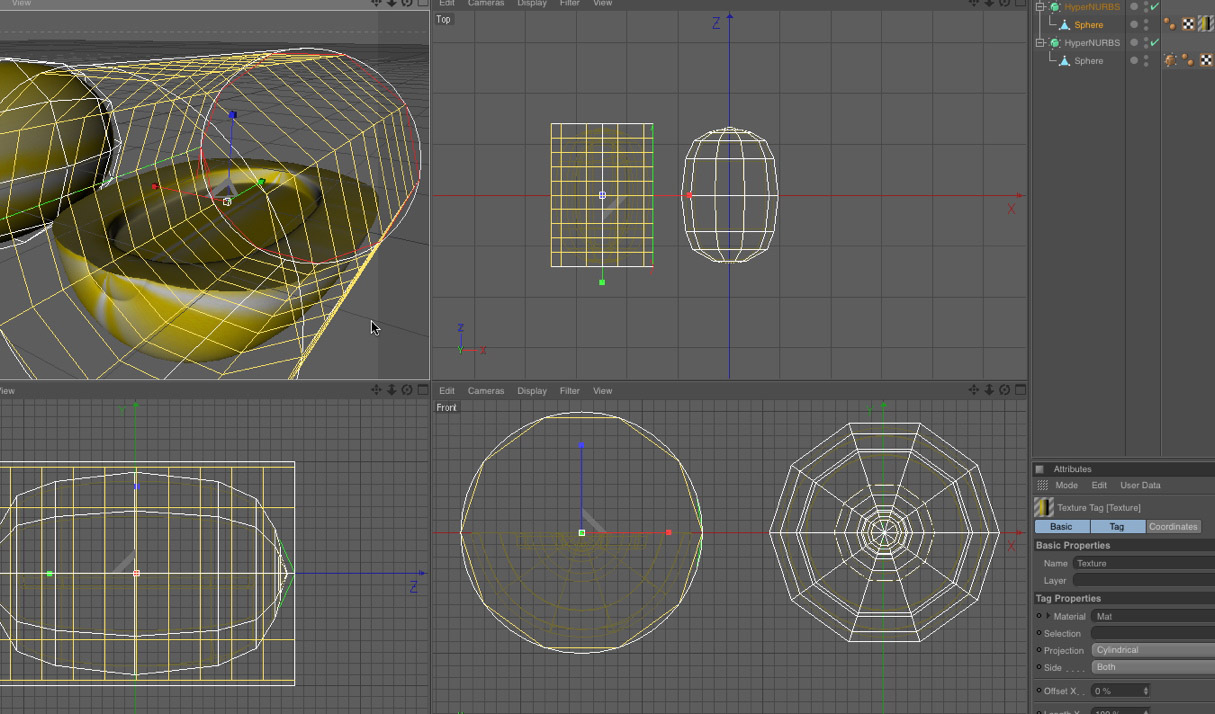Grab the blue Z axis handle in perspective view
The height and width of the screenshot is (714, 1215).
[x=233, y=115]
